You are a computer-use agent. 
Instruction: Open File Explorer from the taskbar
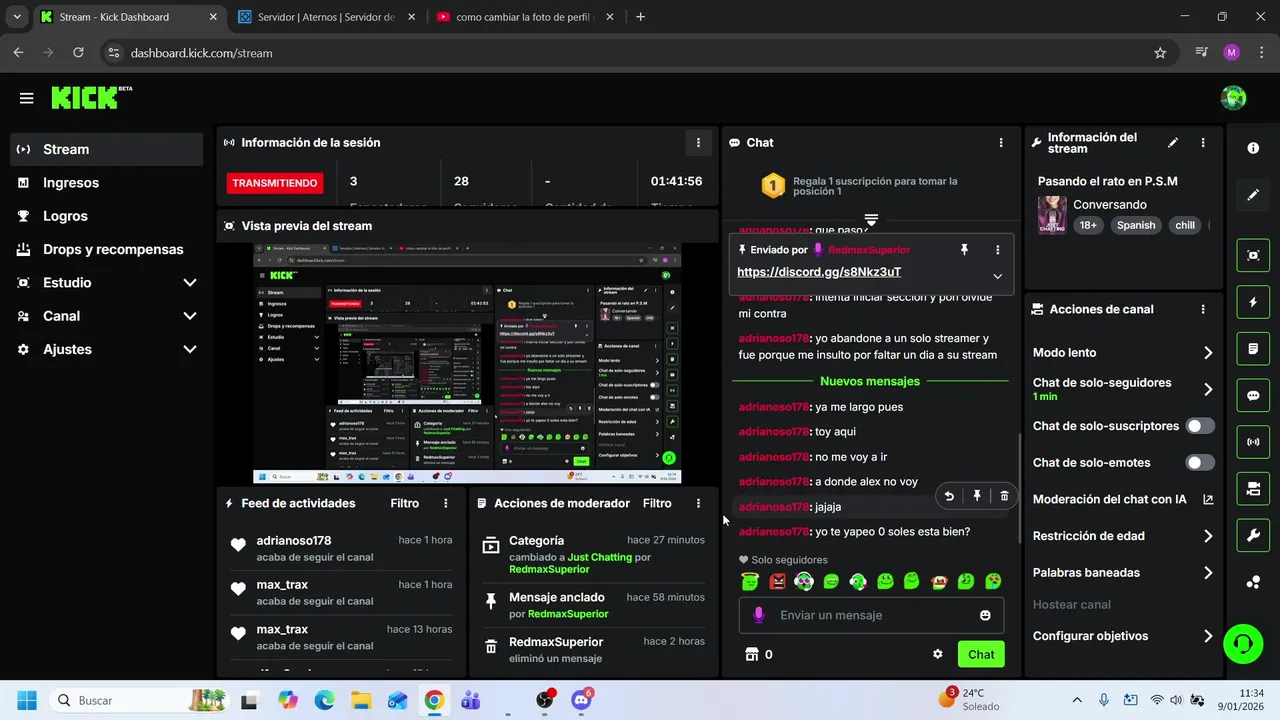(x=361, y=700)
